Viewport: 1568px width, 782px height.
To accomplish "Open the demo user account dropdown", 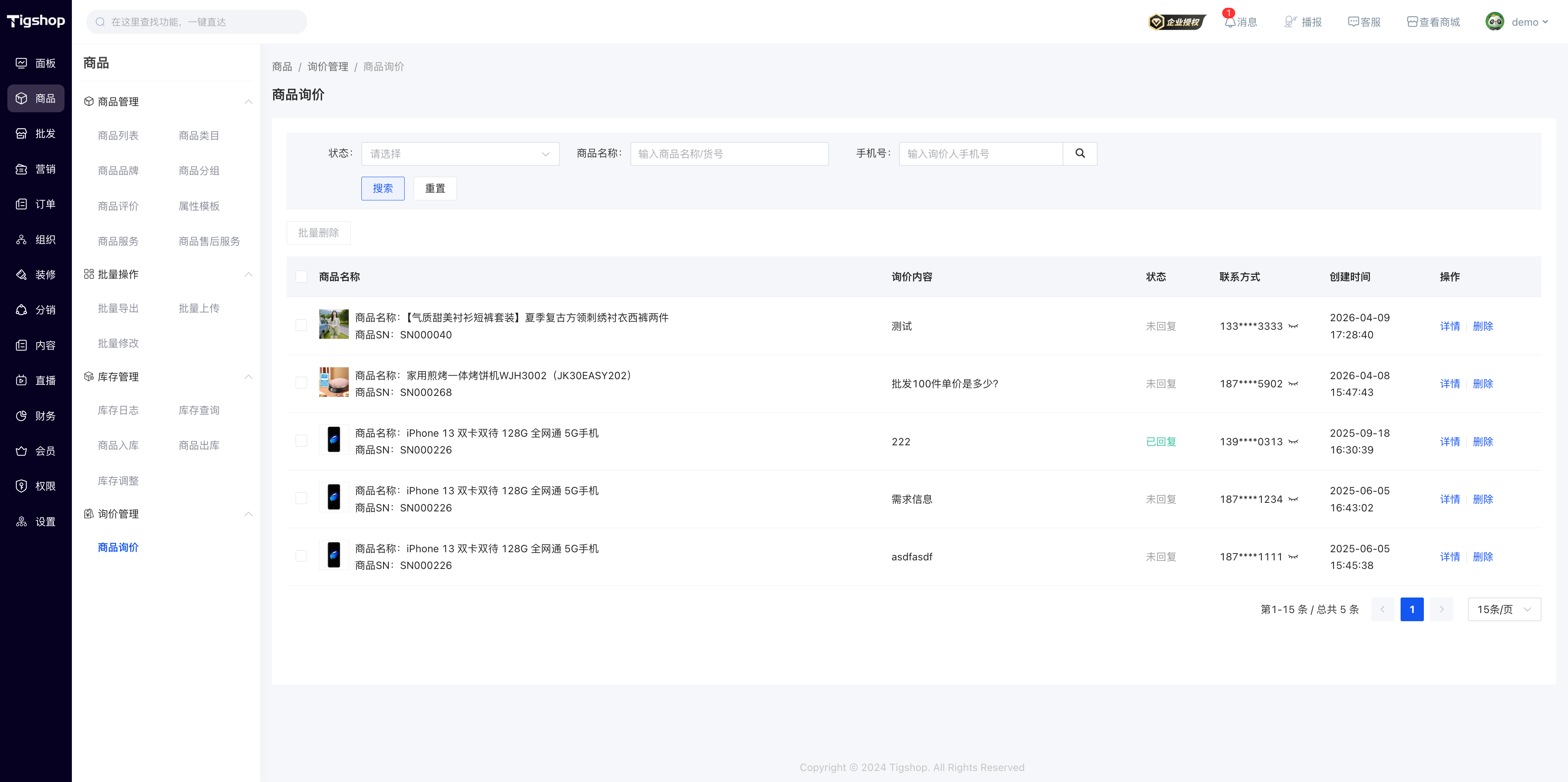I will click(x=1517, y=22).
